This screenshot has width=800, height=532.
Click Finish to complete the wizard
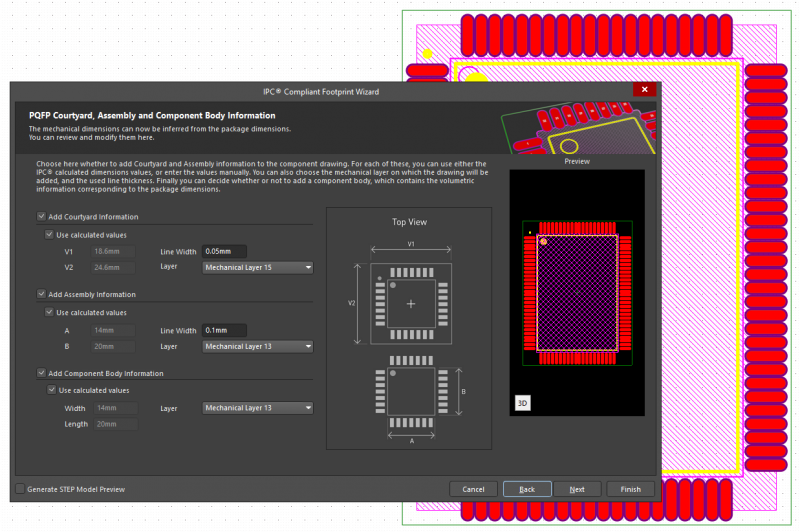coord(630,489)
